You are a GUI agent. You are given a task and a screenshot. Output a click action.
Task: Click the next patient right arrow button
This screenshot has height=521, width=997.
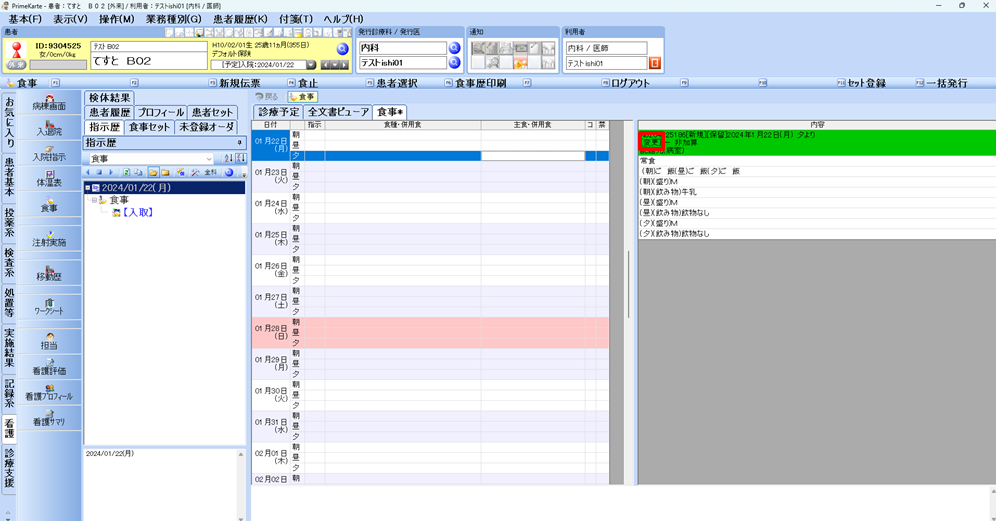tap(344, 65)
